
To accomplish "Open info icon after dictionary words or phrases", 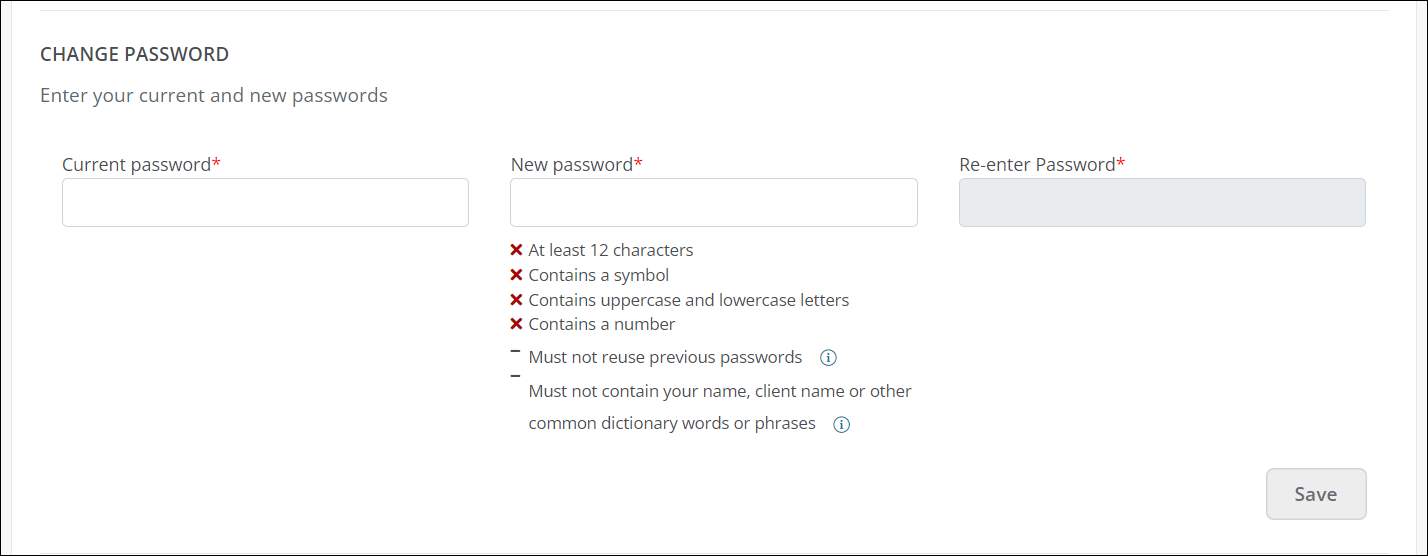I will (x=842, y=424).
